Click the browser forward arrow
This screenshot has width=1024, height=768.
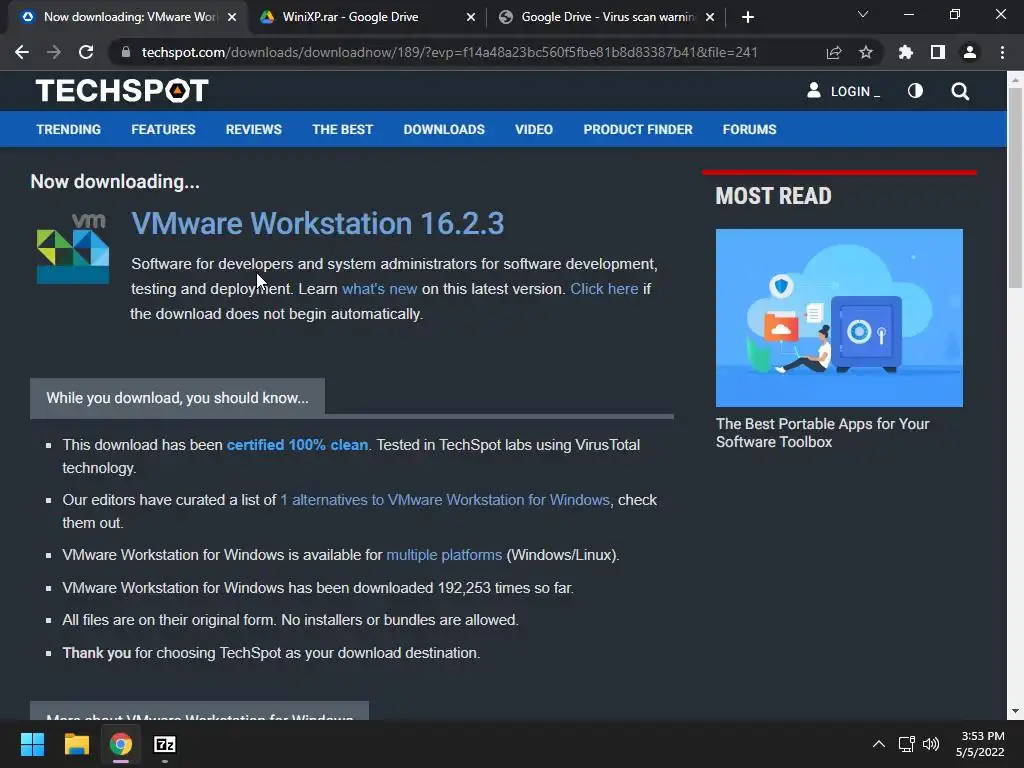54,52
